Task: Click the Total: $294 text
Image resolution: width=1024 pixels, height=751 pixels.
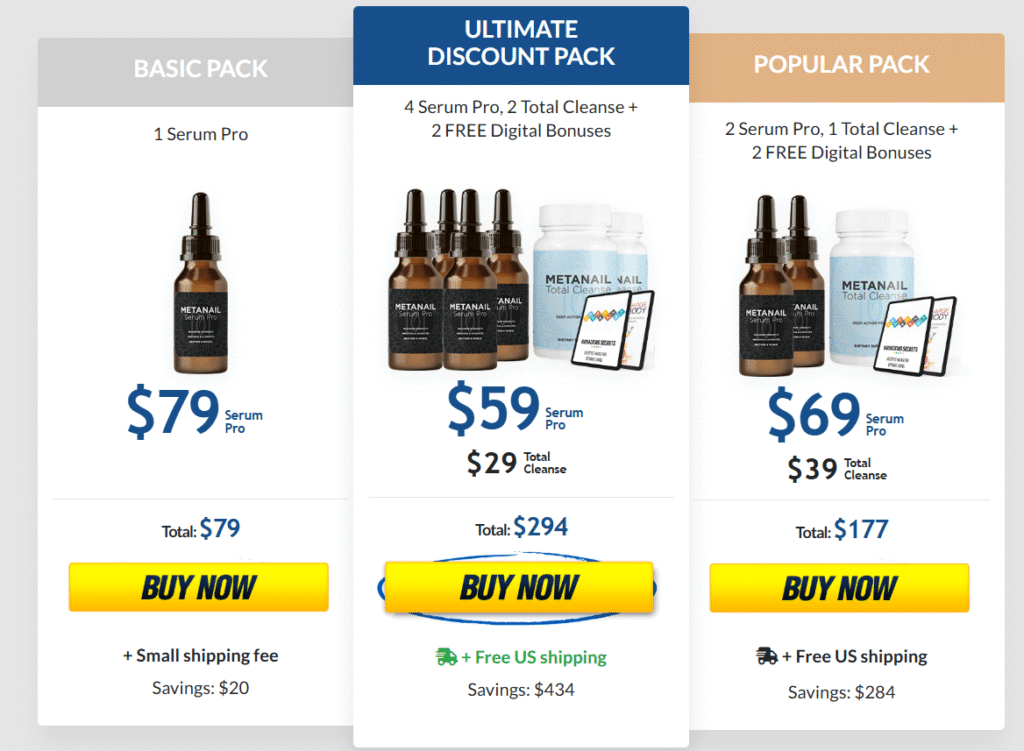Action: [521, 527]
